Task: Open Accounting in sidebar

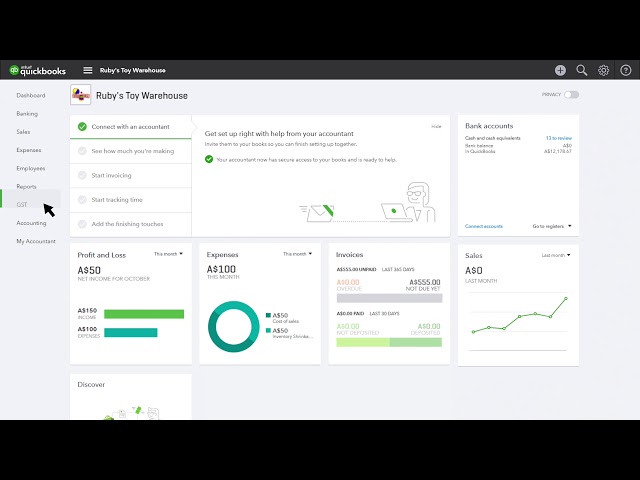Action: coord(31,223)
